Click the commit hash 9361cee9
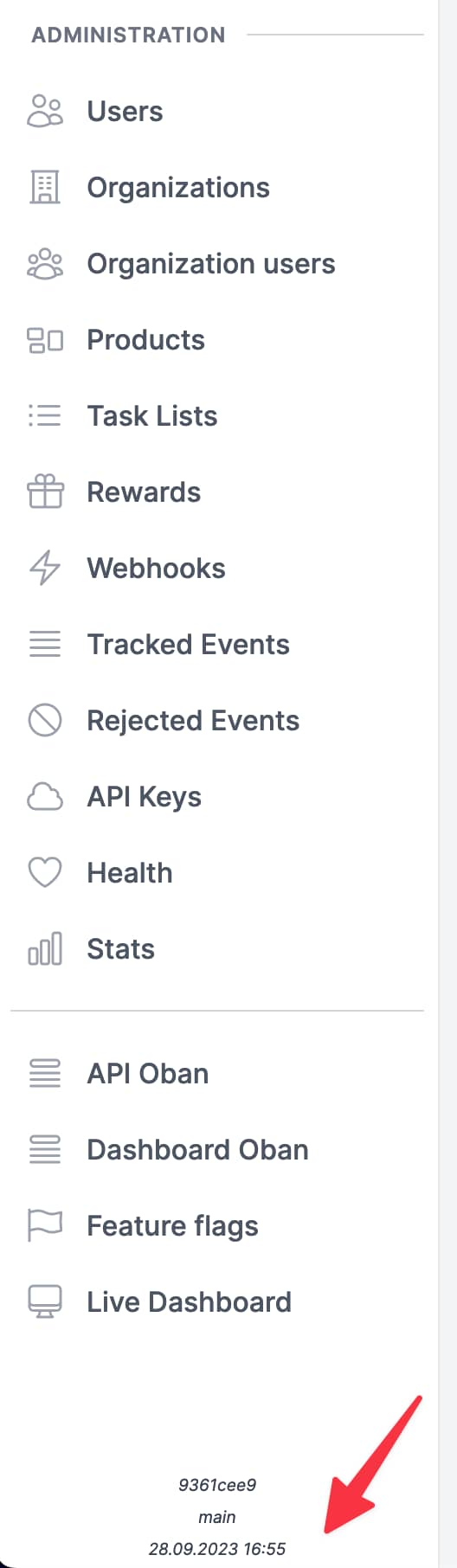 click(x=217, y=1485)
